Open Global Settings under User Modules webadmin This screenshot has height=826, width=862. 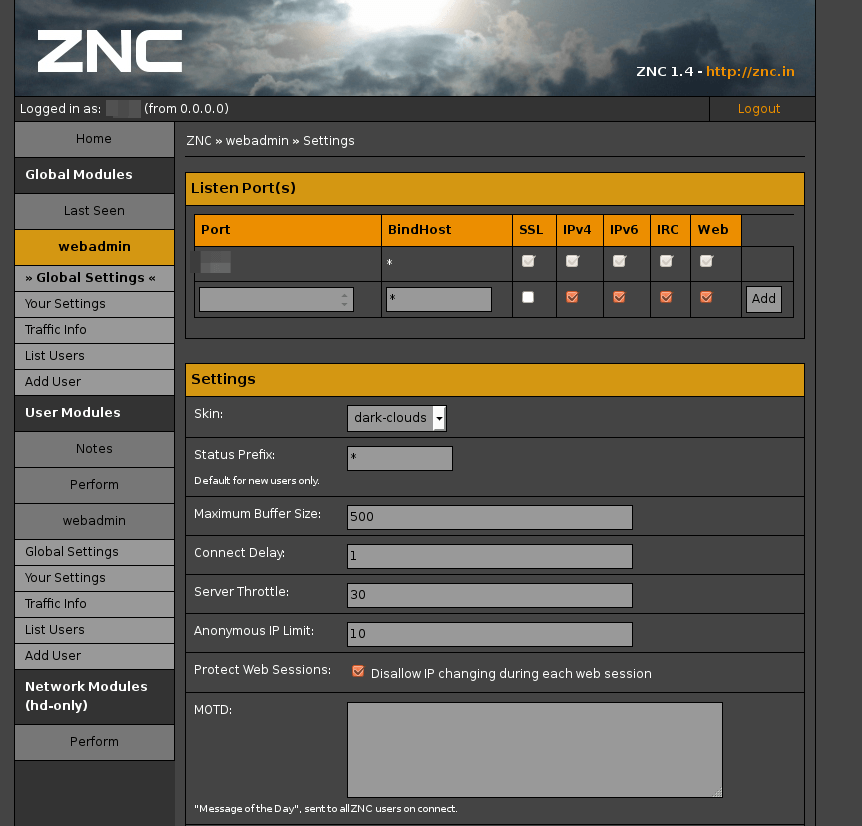point(94,552)
